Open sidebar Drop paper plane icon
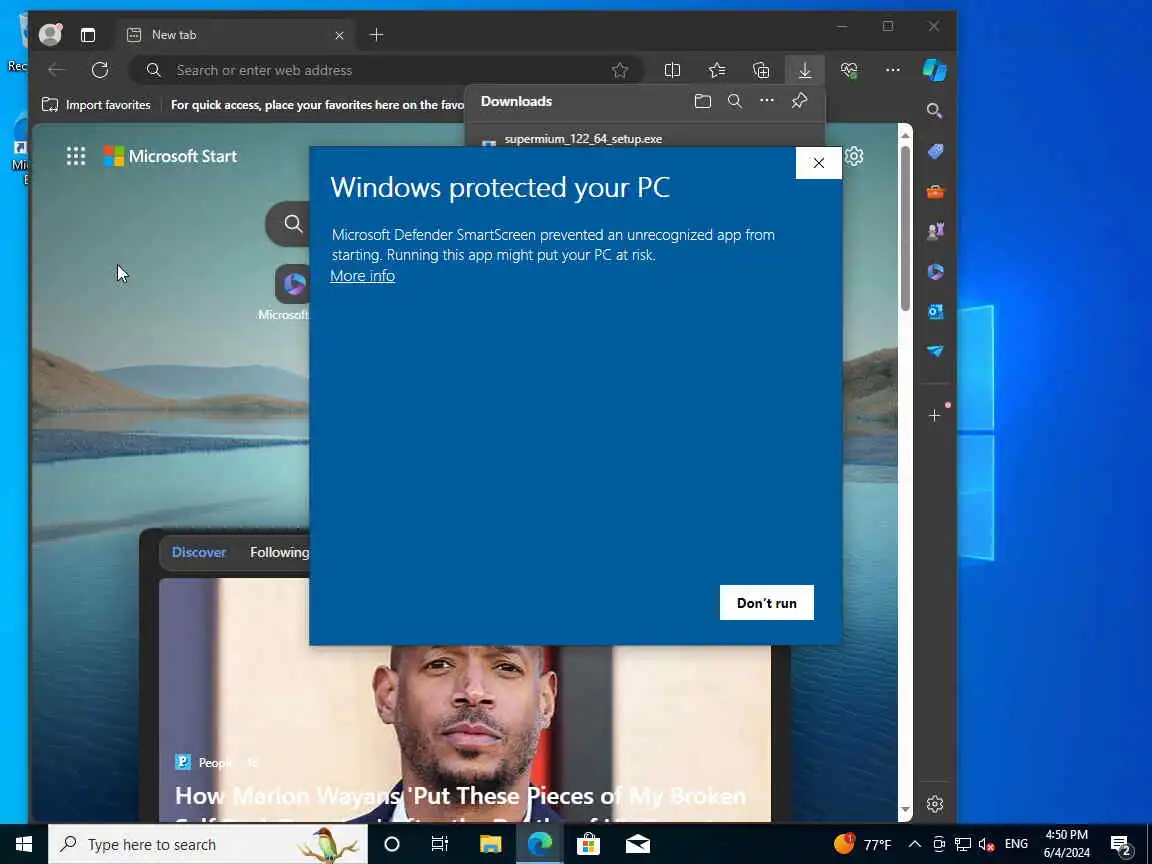The width and height of the screenshot is (1152, 864). (935, 351)
